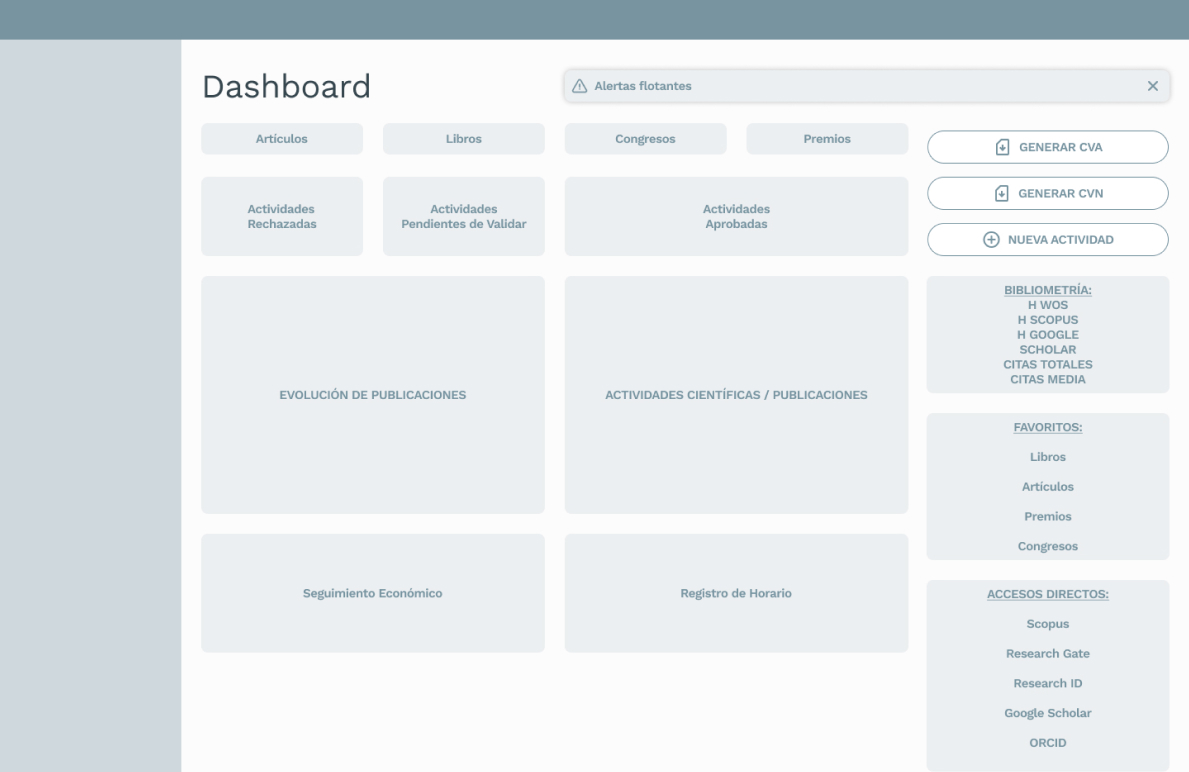1189x772 pixels.
Task: Open Actividades Científicas / Publicaciones chart
Action: 736,394
